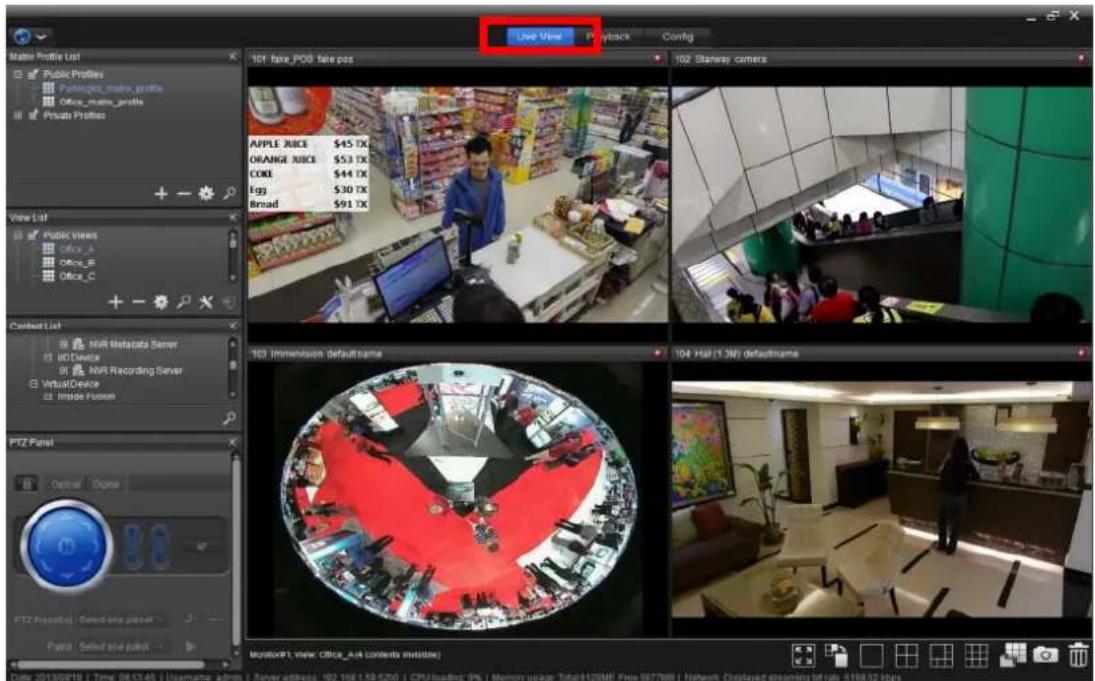Image resolution: width=1095 pixels, height=681 pixels.
Task: Search views with the magnifier icon
Action: point(183,302)
